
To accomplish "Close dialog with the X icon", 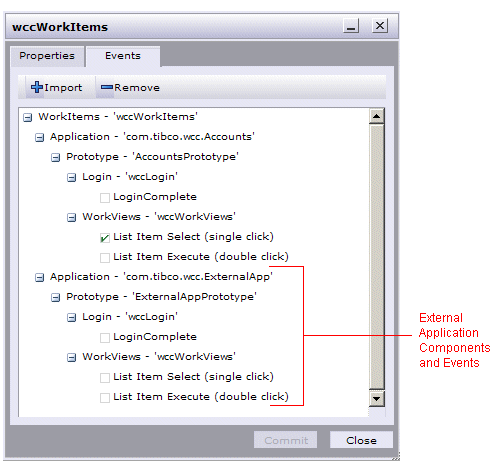I will tap(380, 26).
